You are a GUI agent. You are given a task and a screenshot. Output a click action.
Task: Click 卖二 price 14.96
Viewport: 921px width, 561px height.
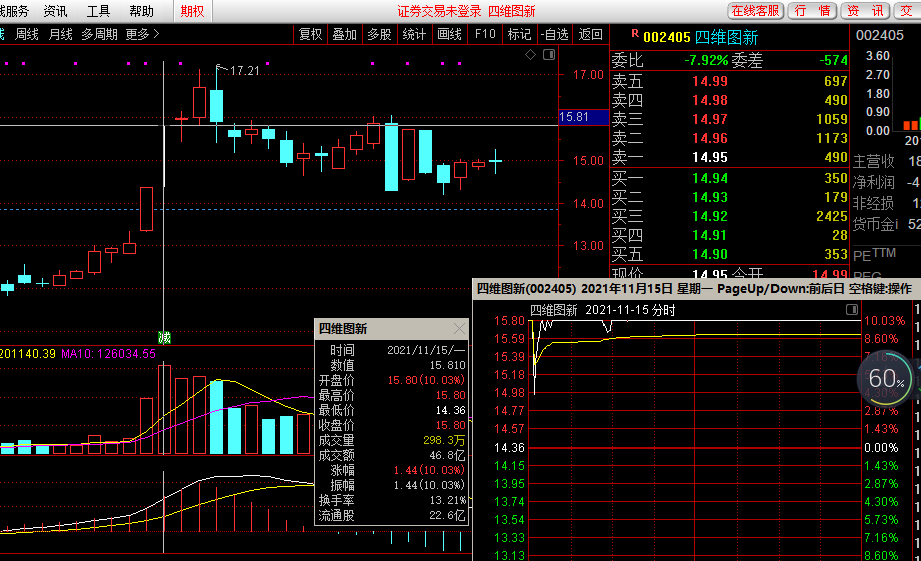pyautogui.click(x=710, y=139)
